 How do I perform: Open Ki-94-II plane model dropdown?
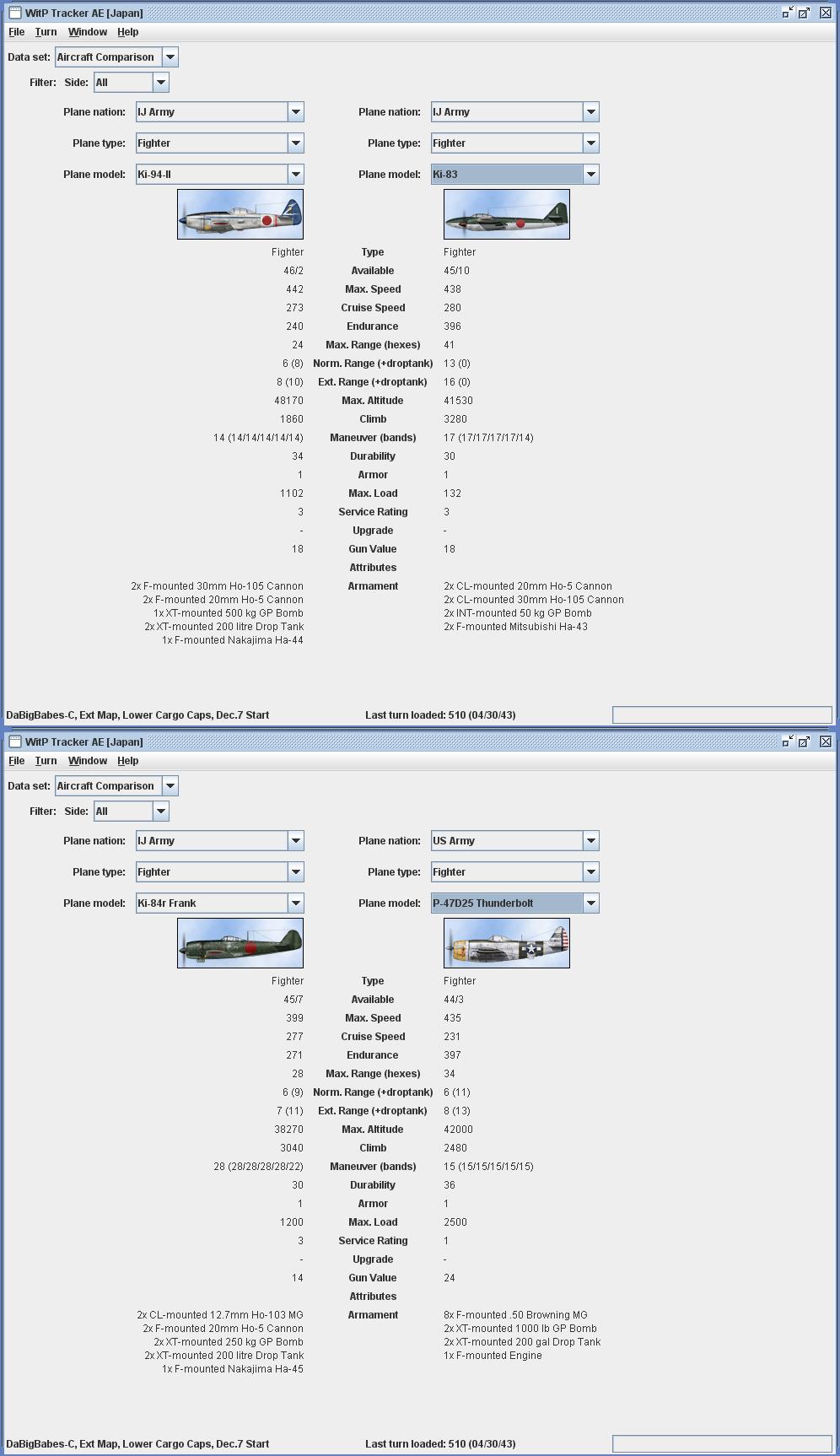coord(295,175)
